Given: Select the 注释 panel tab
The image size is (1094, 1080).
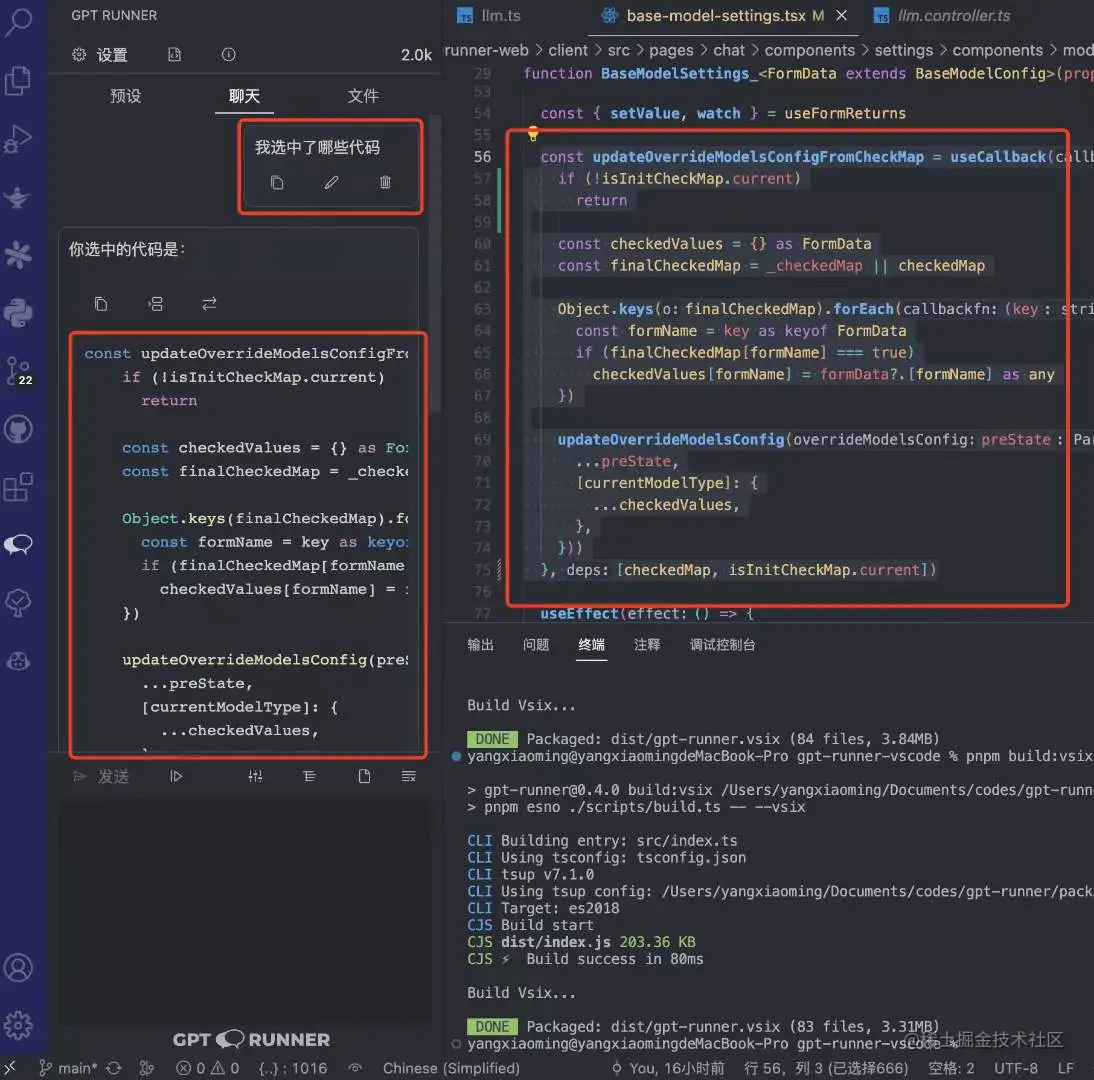Looking at the screenshot, I should [x=647, y=645].
